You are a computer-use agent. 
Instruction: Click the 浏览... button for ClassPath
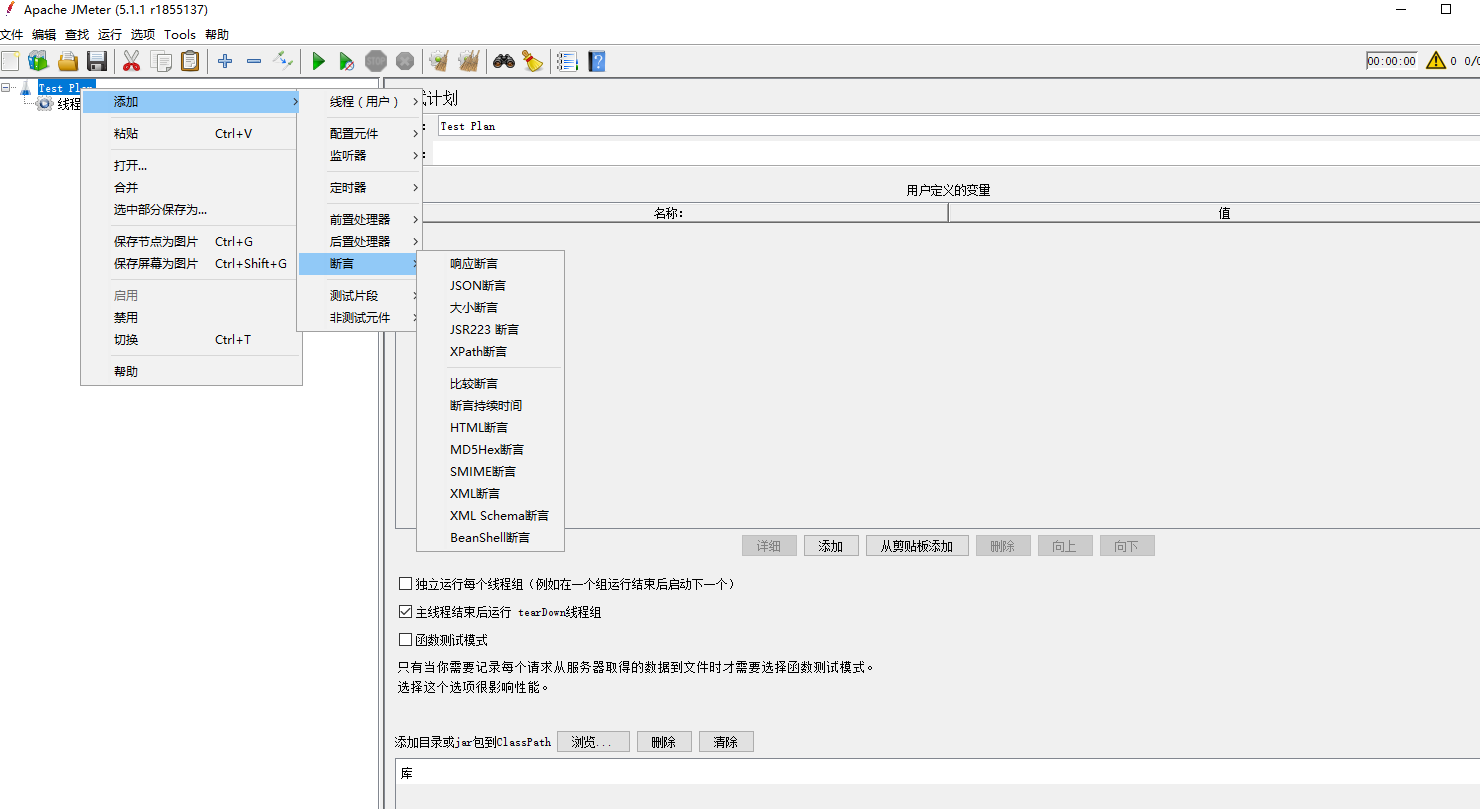pos(593,742)
